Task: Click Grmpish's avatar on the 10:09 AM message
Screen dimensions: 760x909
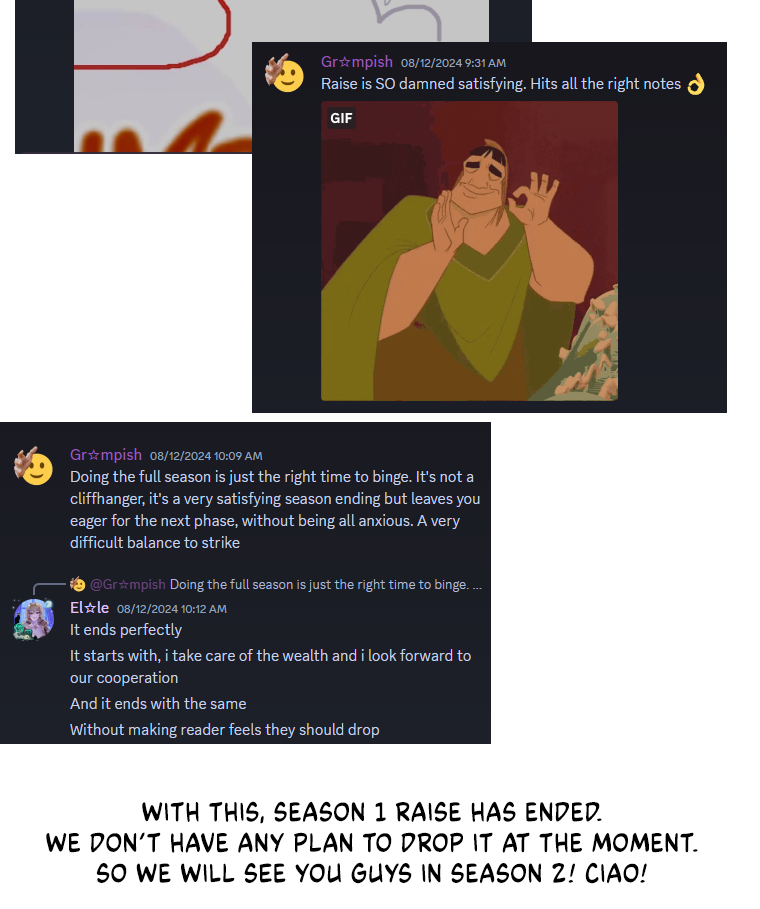Action: (34, 466)
